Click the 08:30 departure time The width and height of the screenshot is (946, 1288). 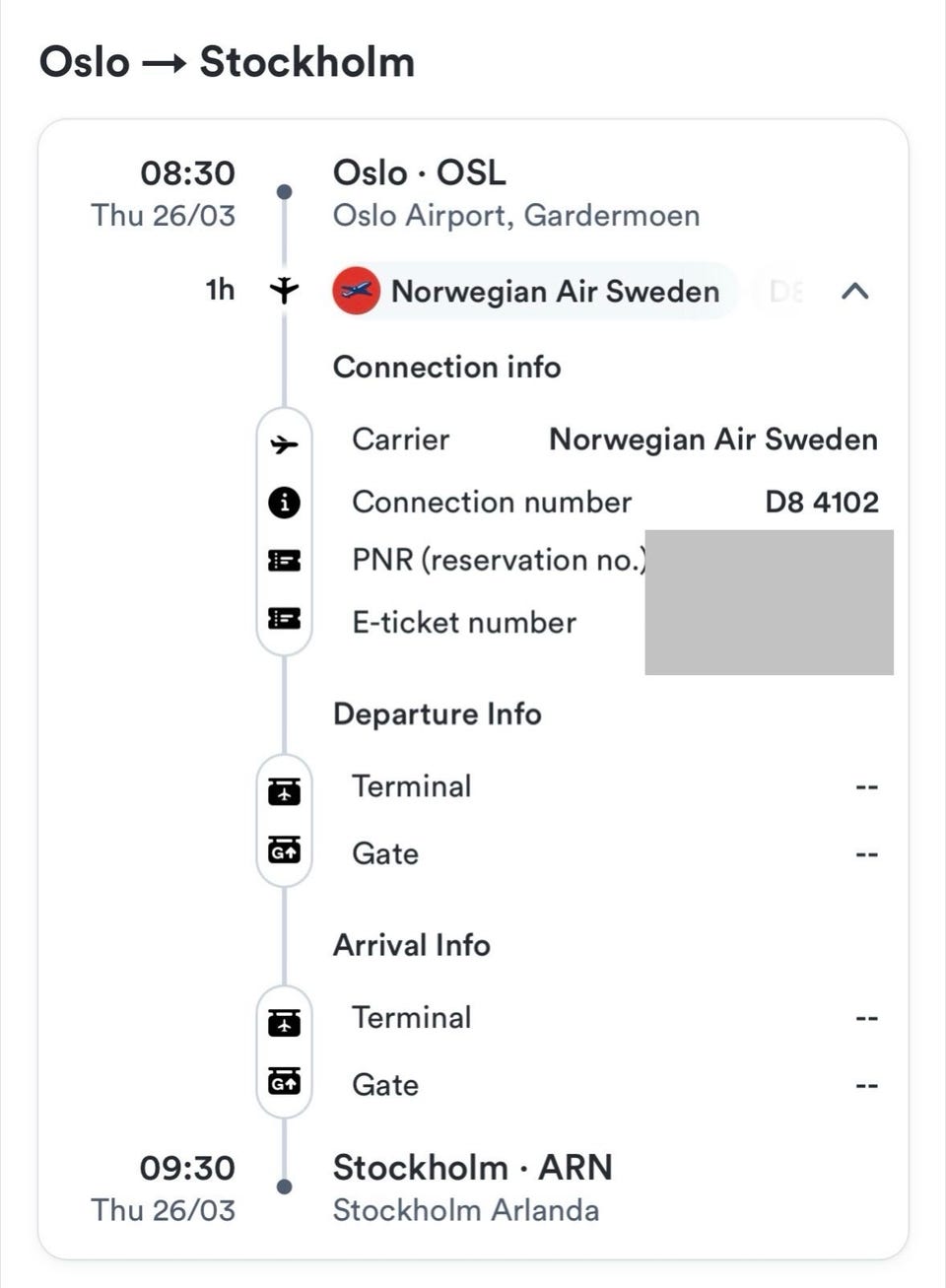[187, 173]
